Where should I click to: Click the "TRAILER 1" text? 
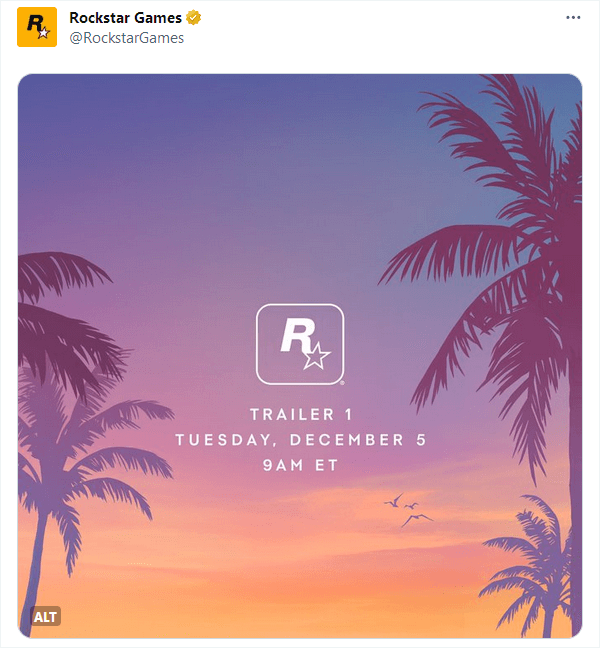300,414
